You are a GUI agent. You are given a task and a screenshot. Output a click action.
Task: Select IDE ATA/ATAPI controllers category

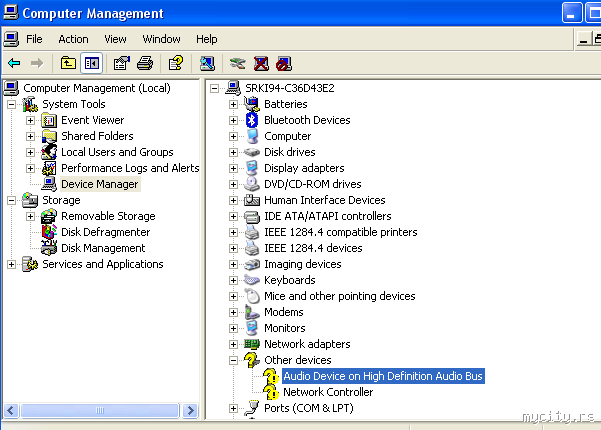[x=328, y=216]
